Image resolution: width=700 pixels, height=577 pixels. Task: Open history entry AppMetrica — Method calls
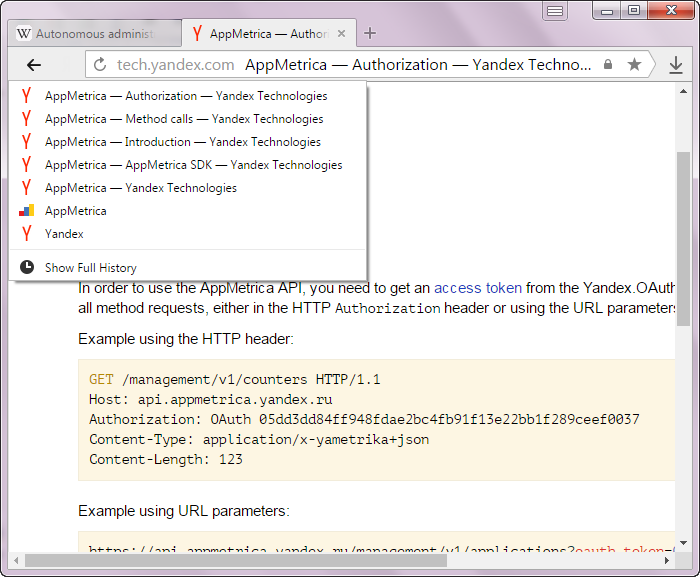coord(188,119)
